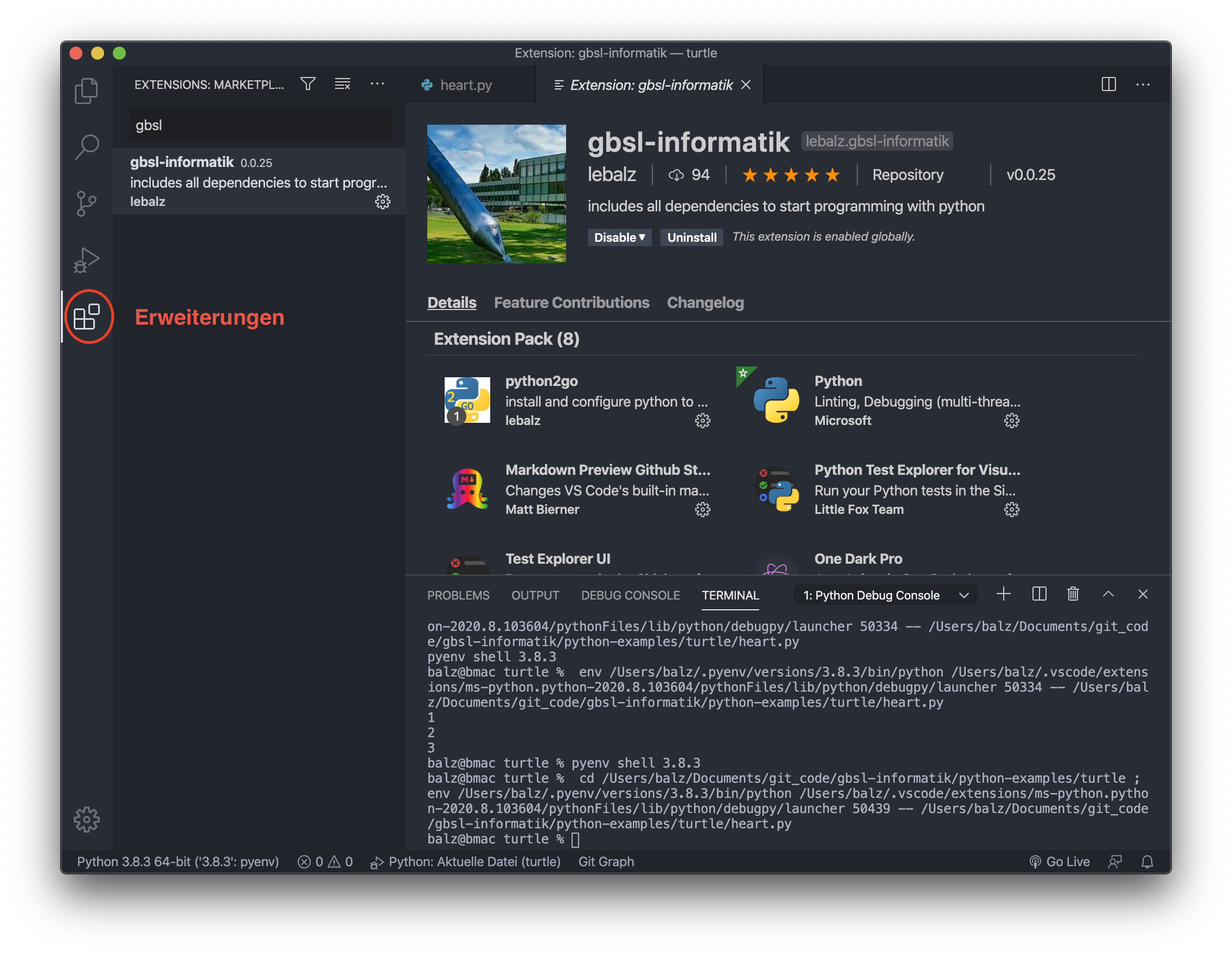Open the Disable dropdown button
Image resolution: width=1232 pixels, height=954 pixels.
619,237
